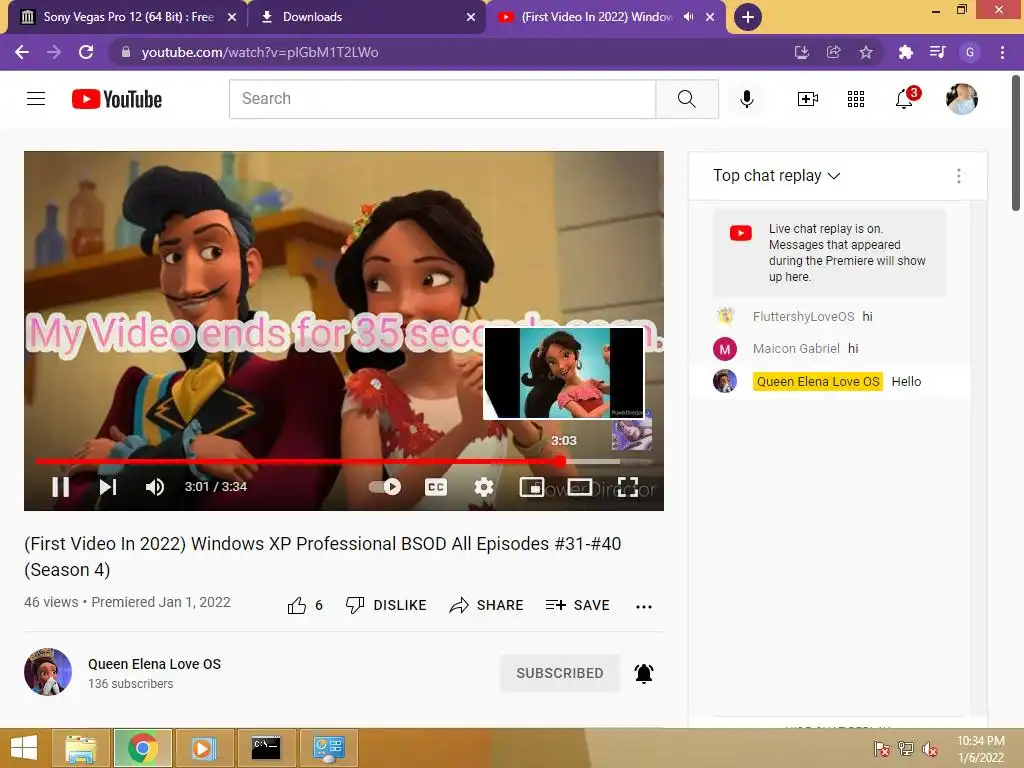Click FluttershyLoveOS chat username

click(x=803, y=317)
